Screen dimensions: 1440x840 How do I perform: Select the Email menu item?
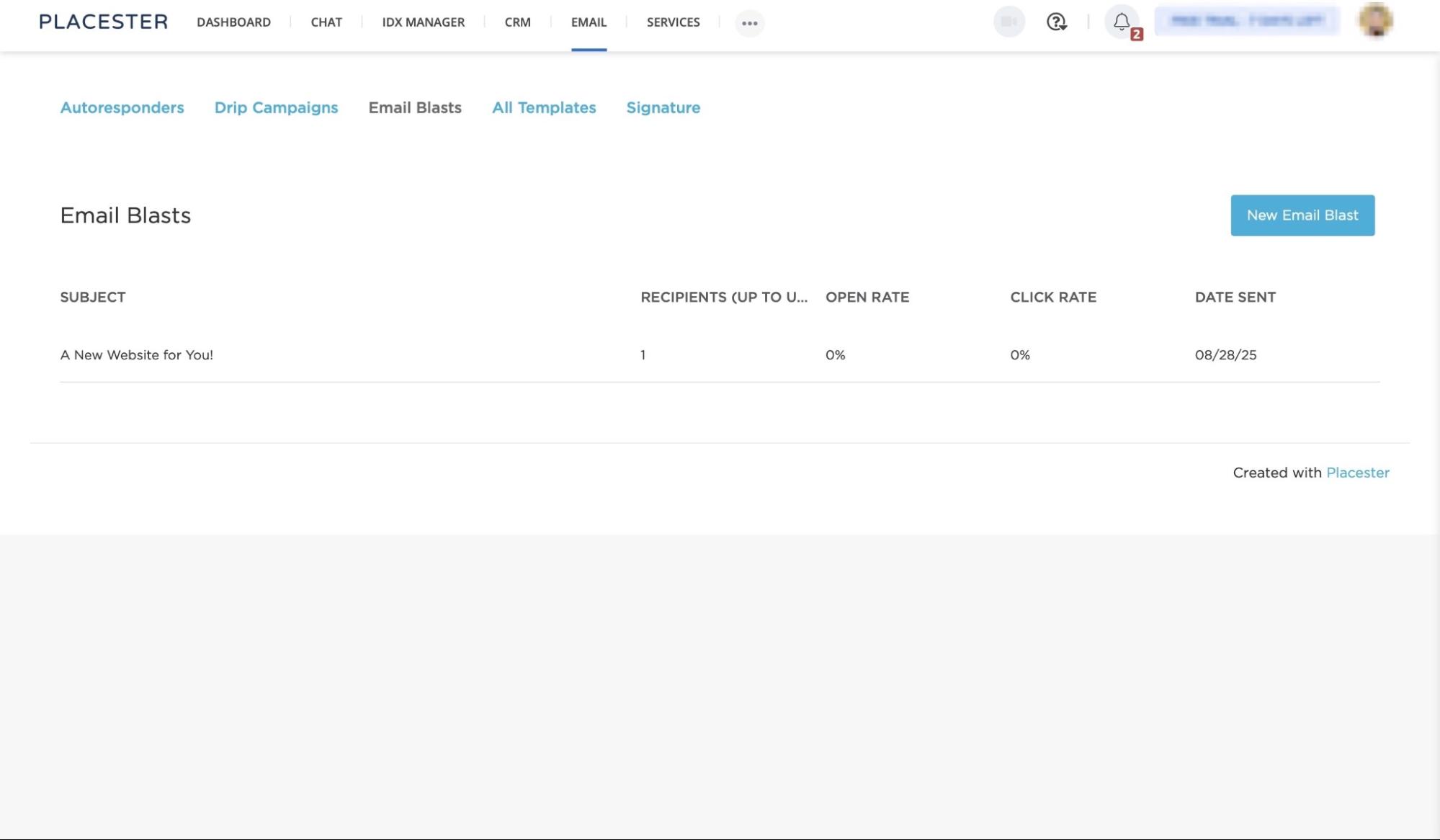[589, 22]
